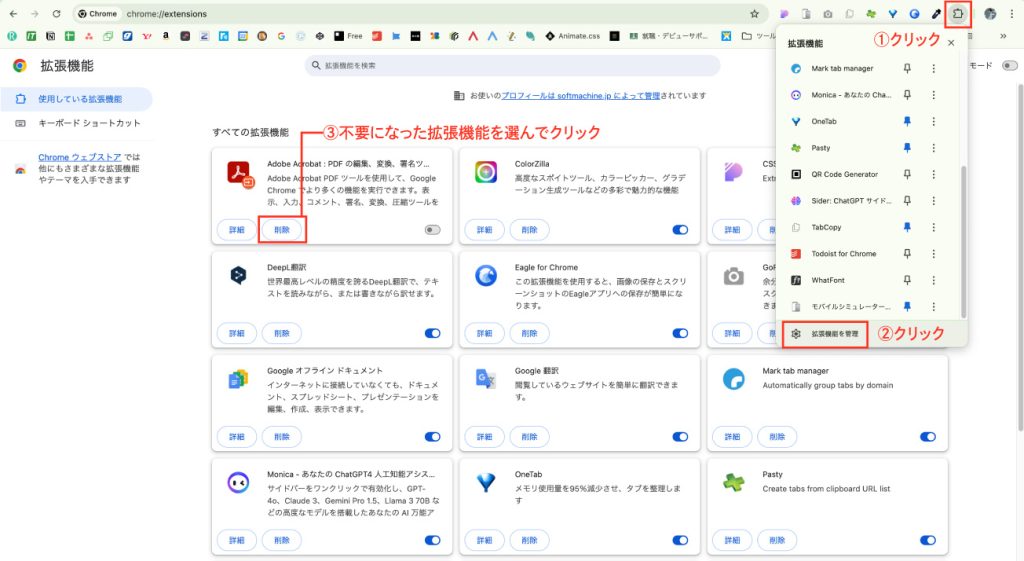The width and height of the screenshot is (1024, 561).
Task: Open three-dot menu for QR Code Generator
Action: pyautogui.click(x=933, y=174)
